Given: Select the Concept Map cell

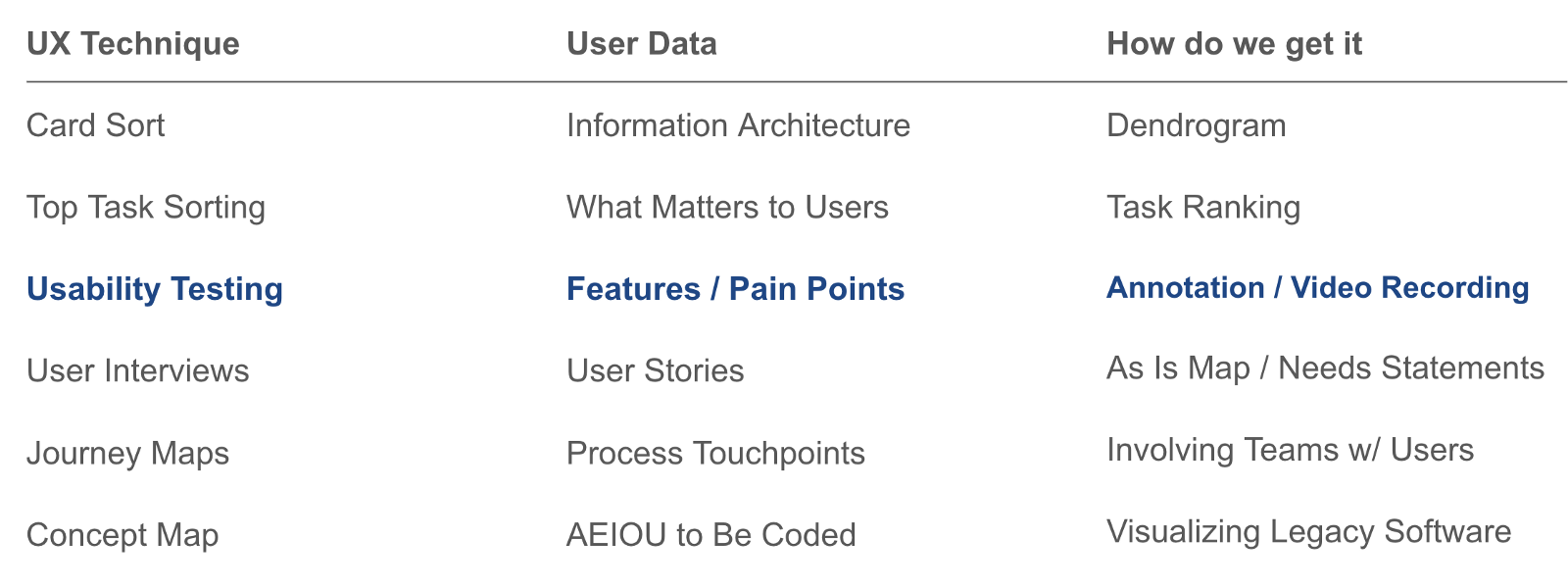Looking at the screenshot, I should tap(122, 535).
